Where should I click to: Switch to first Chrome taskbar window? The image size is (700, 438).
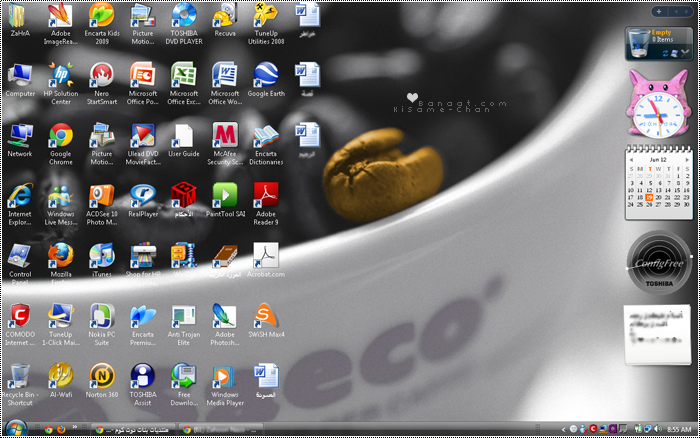point(133,430)
